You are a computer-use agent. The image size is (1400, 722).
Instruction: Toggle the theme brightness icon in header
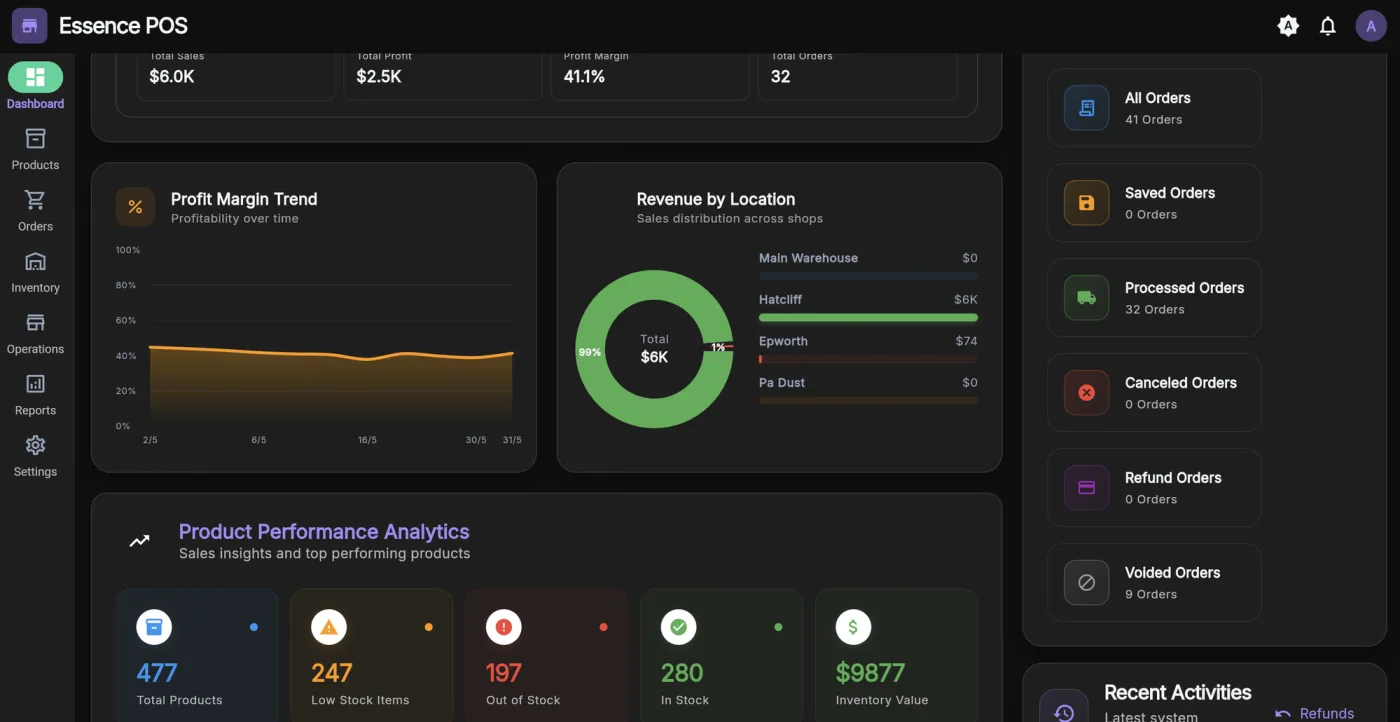[x=1288, y=26]
